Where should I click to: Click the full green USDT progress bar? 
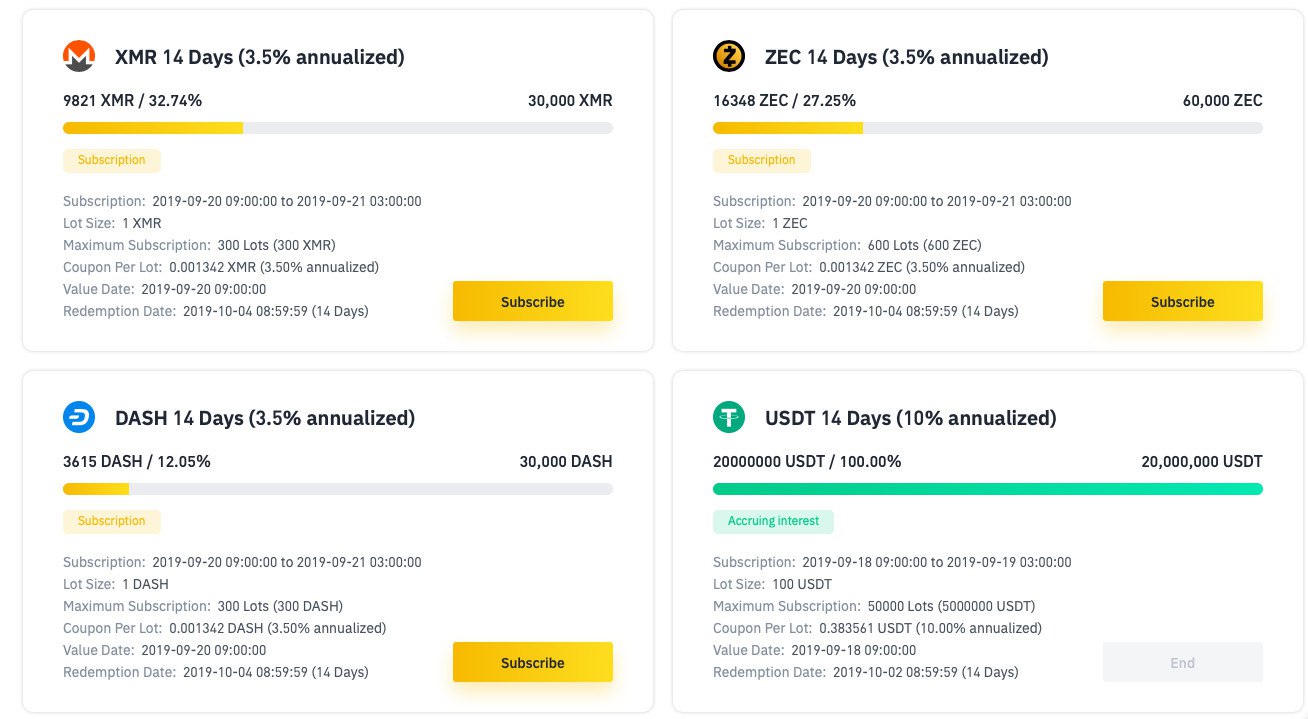(x=988, y=489)
